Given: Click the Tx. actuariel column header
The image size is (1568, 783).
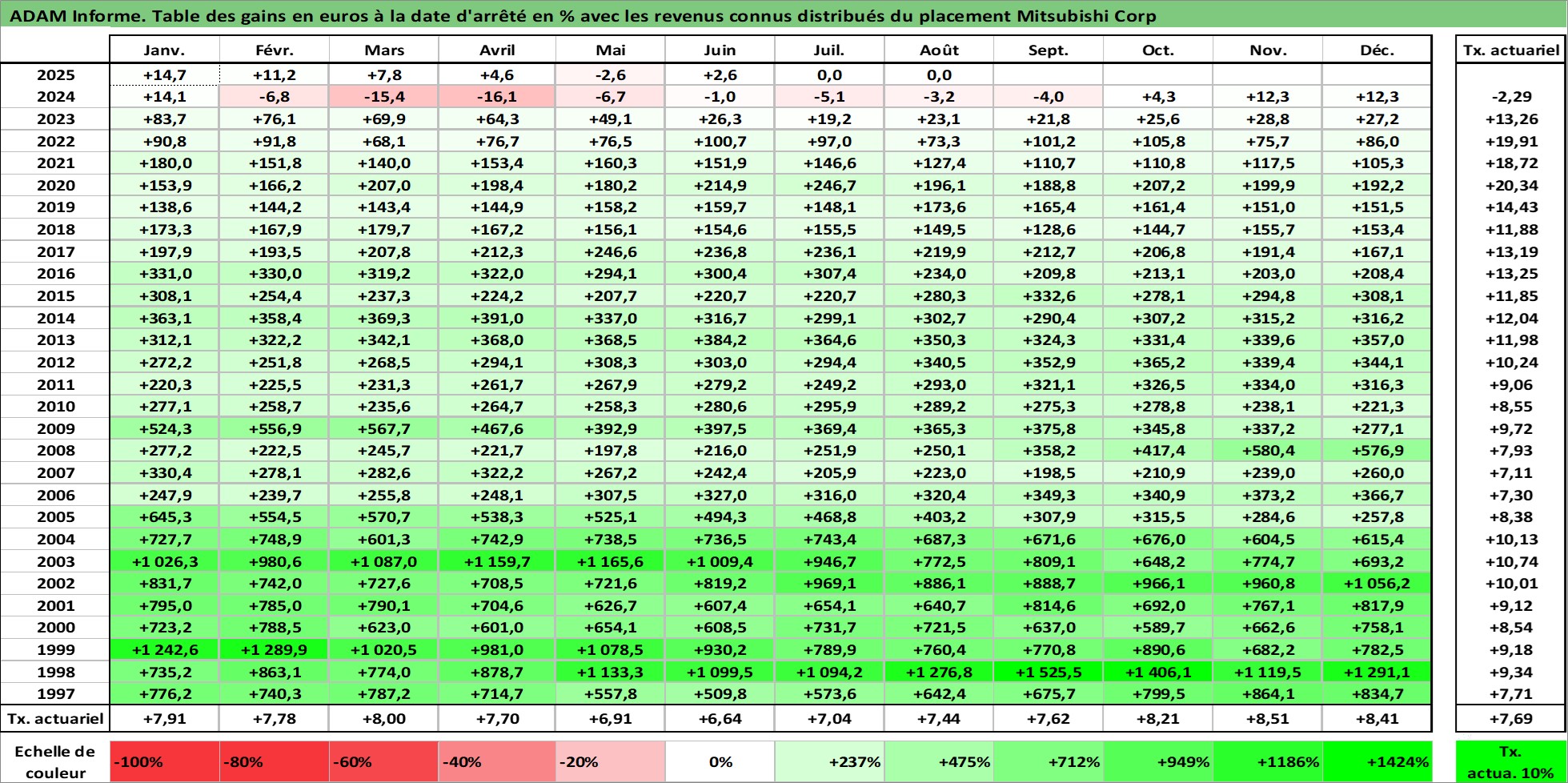Looking at the screenshot, I should [x=1511, y=50].
